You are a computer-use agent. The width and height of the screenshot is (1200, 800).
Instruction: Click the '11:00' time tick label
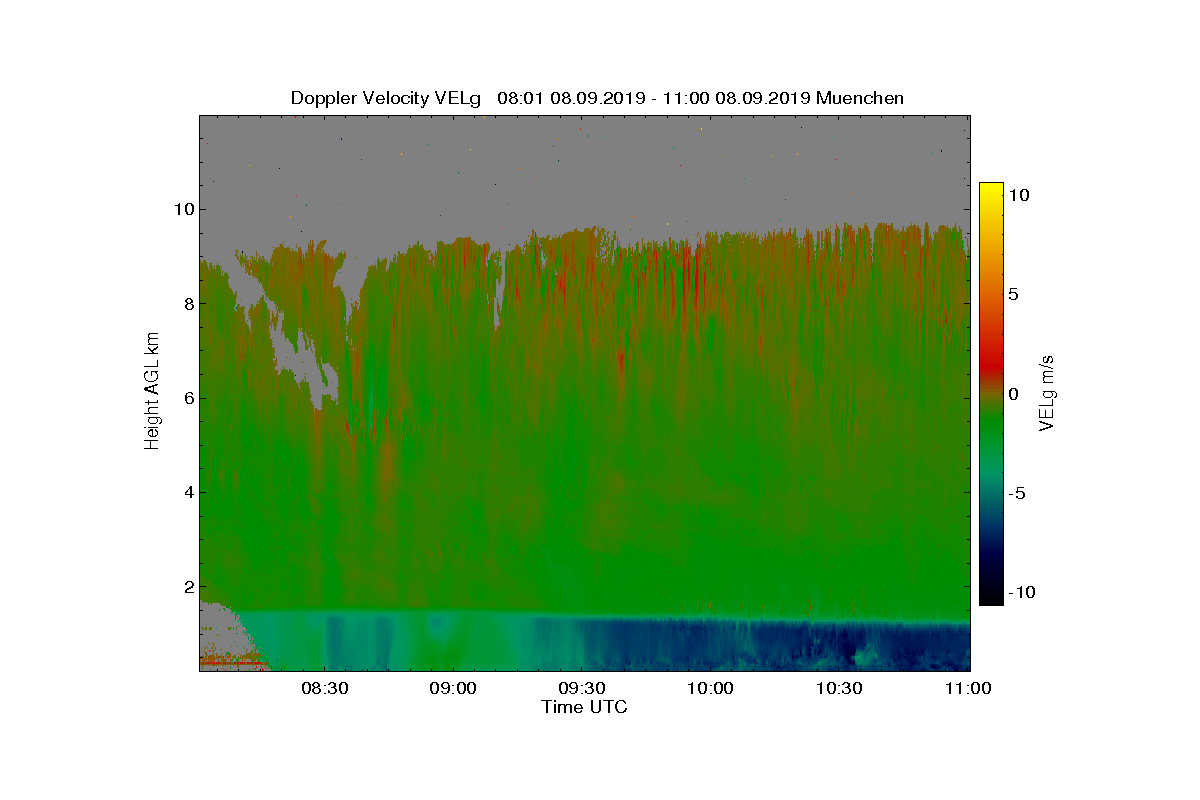[x=967, y=688]
